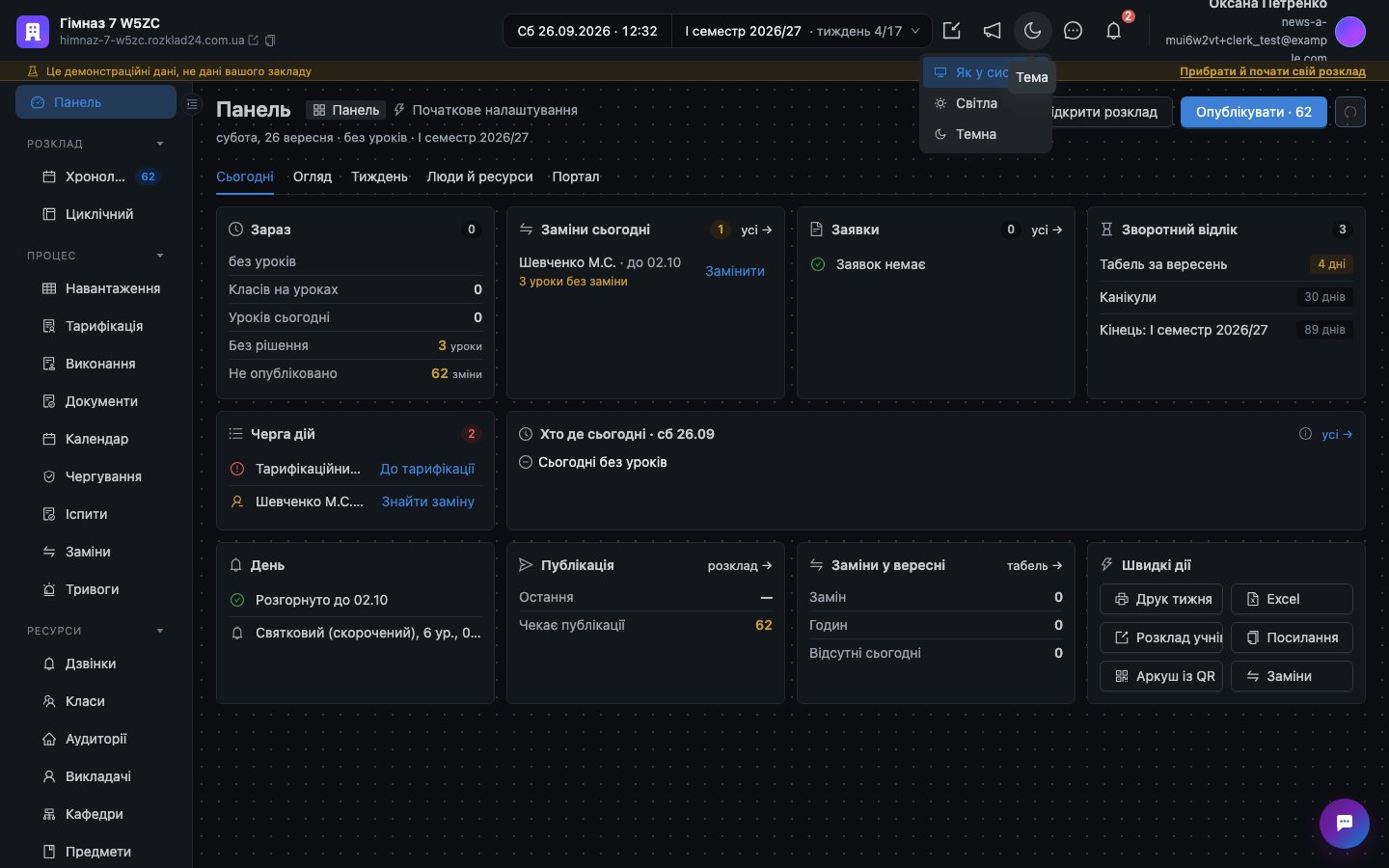The height and width of the screenshot is (868, 1389).
Task: Click the До тарифікації link
Action: click(x=427, y=469)
